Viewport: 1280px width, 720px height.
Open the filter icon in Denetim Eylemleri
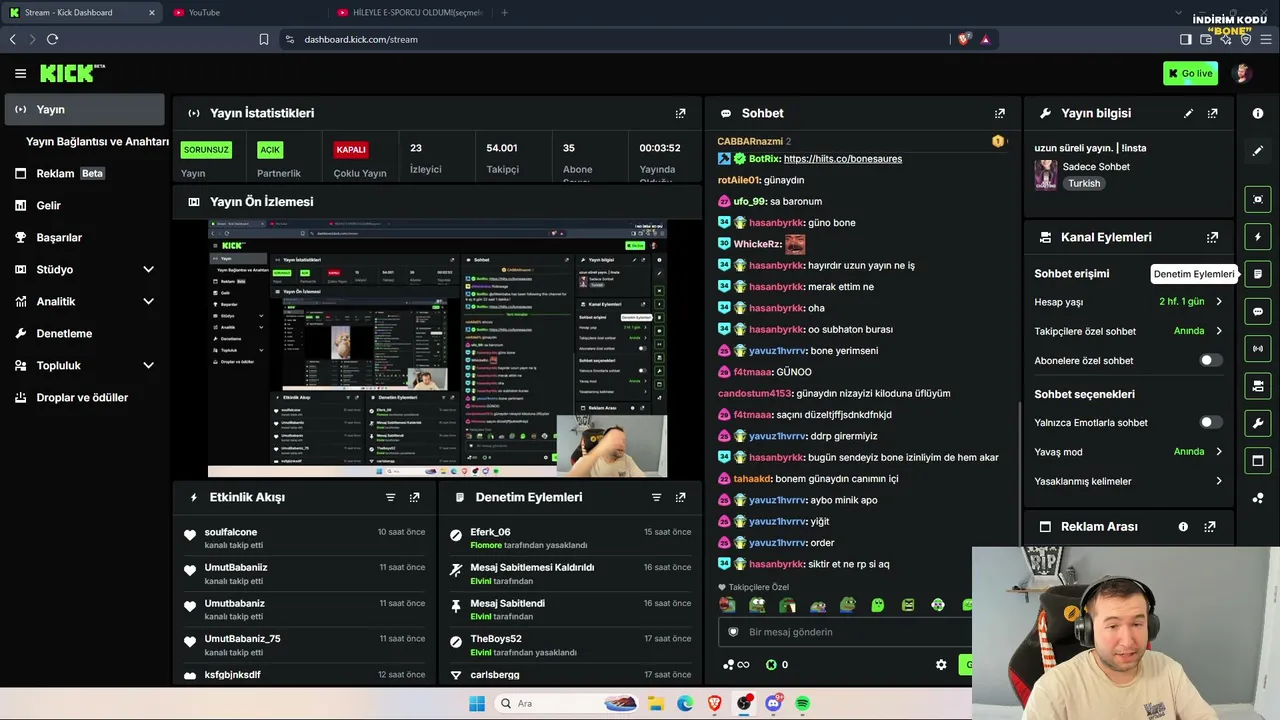(x=657, y=497)
